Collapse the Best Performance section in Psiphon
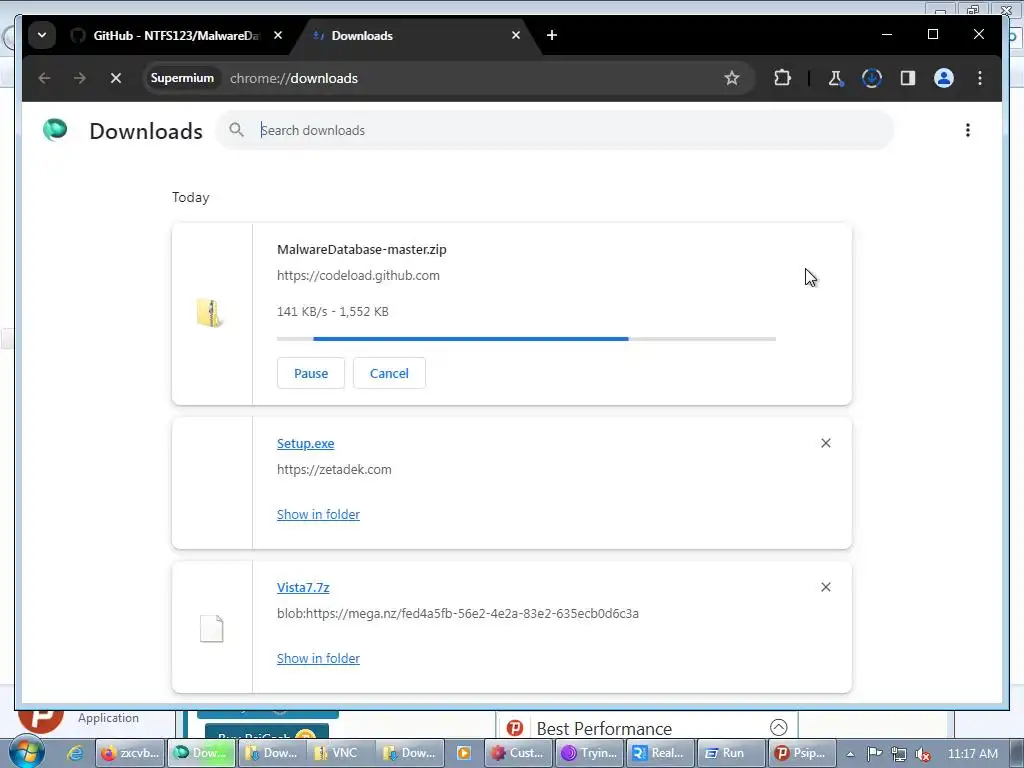Screen dimensions: 1024x768 tap(778, 727)
